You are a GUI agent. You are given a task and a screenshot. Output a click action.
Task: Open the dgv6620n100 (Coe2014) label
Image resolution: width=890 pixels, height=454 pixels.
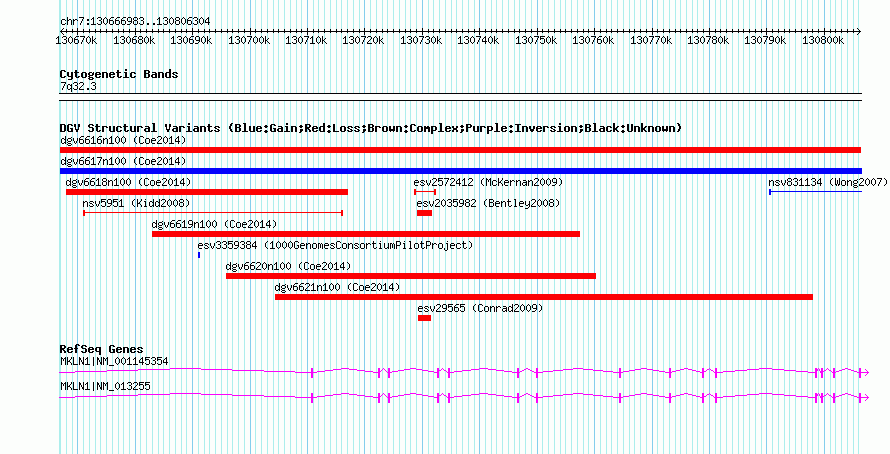tap(288, 266)
